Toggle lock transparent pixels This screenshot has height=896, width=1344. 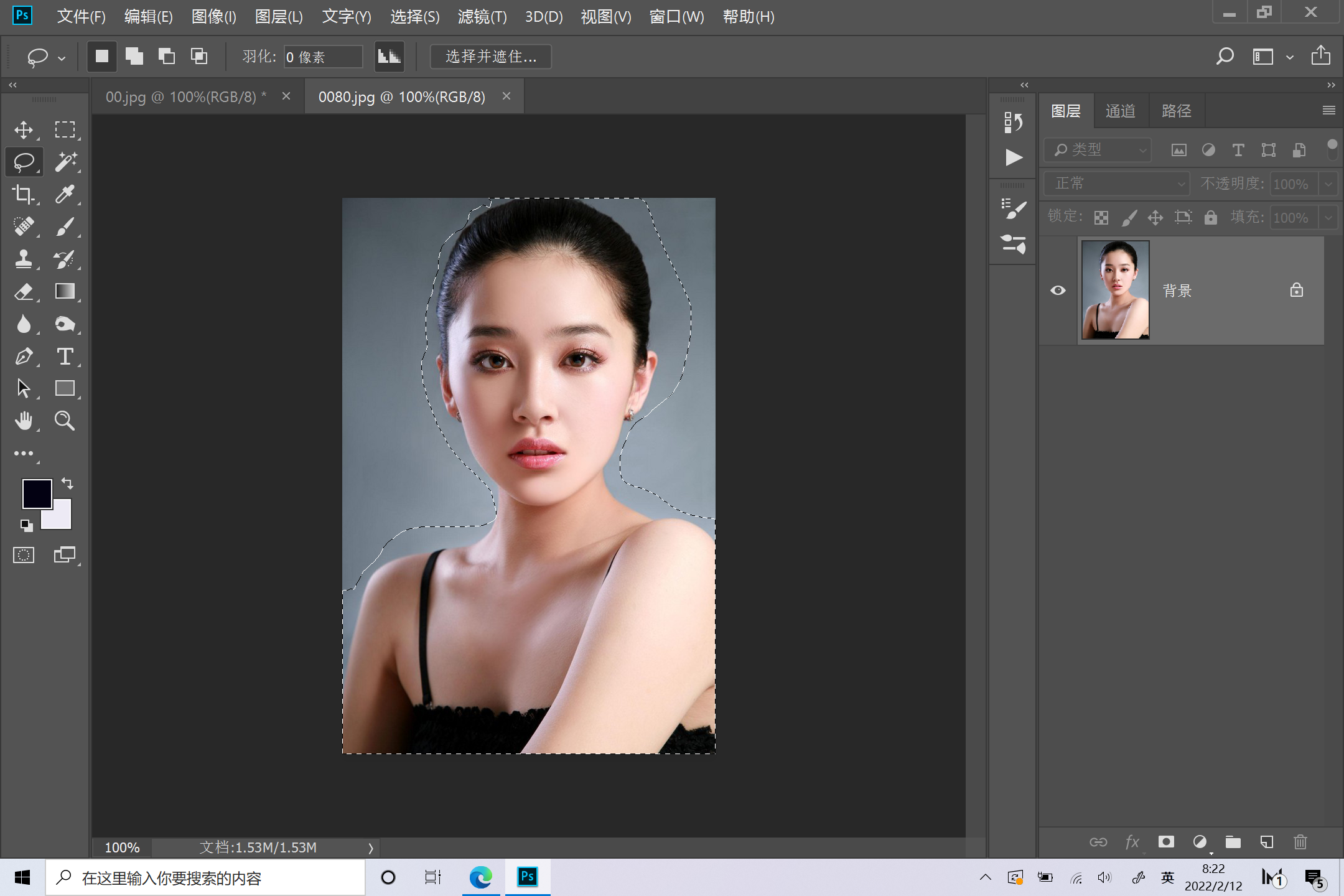click(1101, 217)
